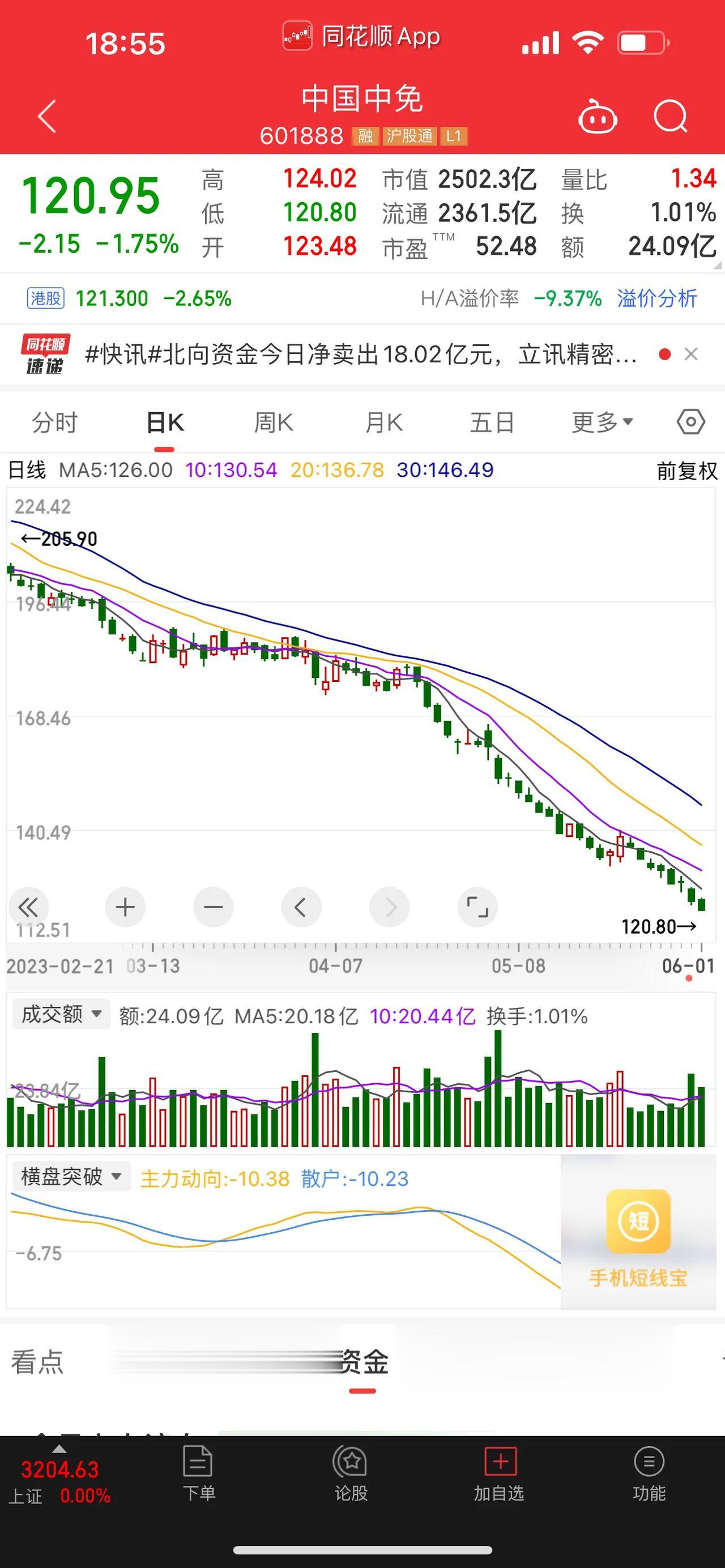Viewport: 725px width, 1568px height.
Task: Switch to 五日 tab
Action: click(x=492, y=422)
